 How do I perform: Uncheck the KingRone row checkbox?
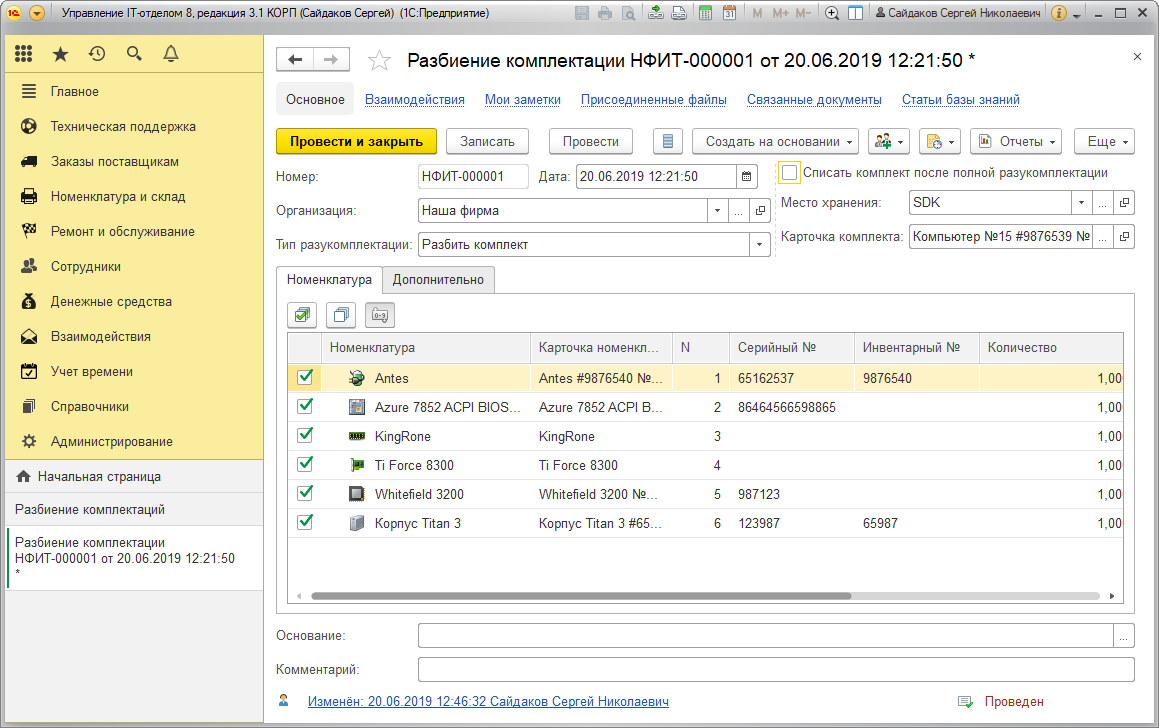coord(305,435)
